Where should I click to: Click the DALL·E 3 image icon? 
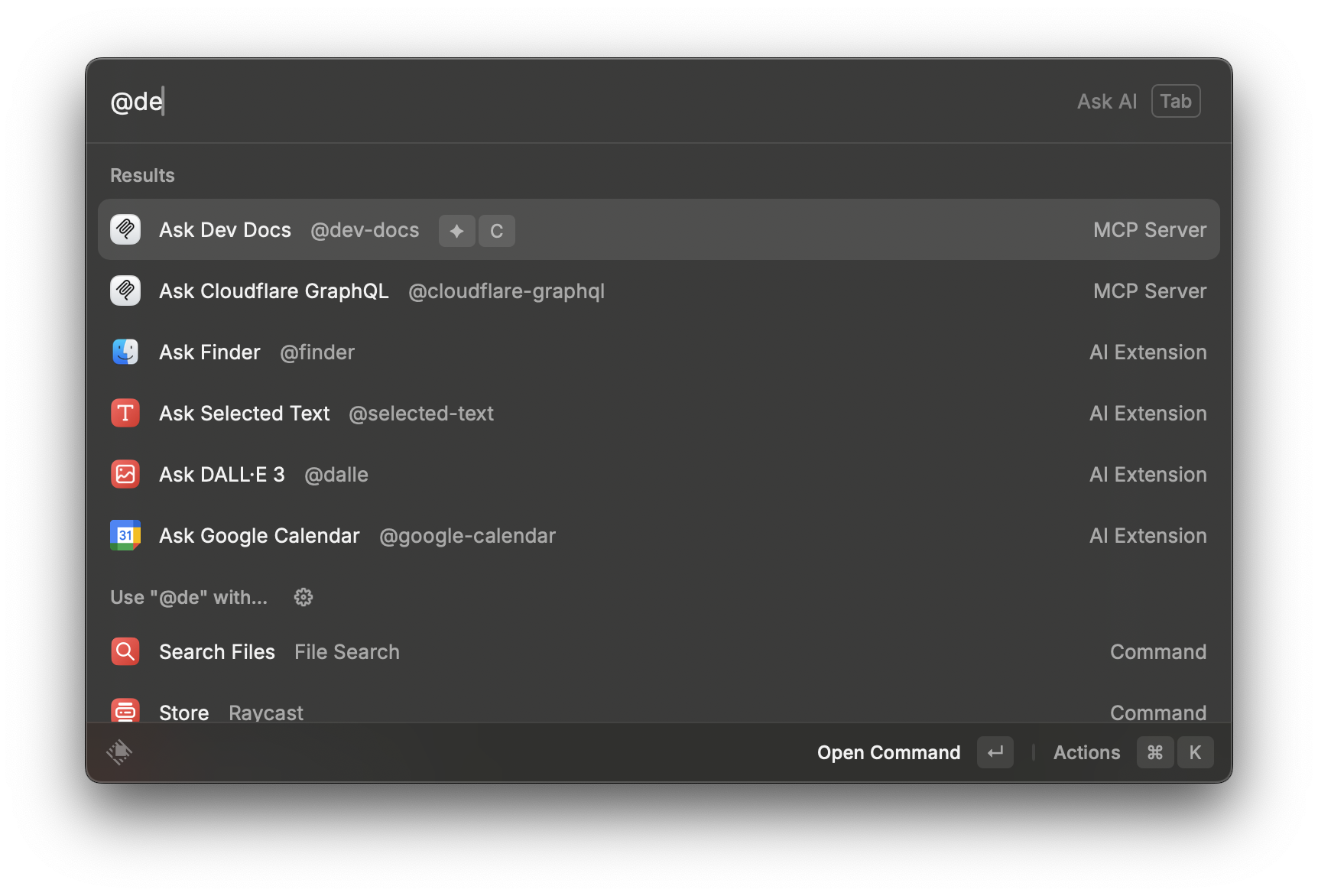pos(125,474)
